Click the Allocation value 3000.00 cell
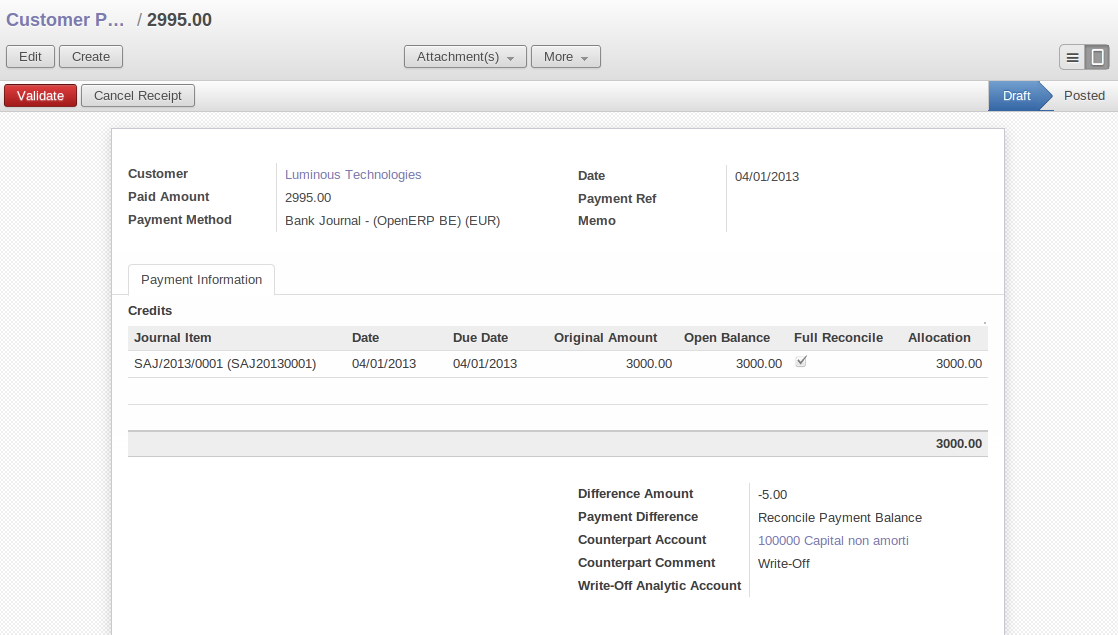The width and height of the screenshot is (1118, 635). (x=958, y=364)
